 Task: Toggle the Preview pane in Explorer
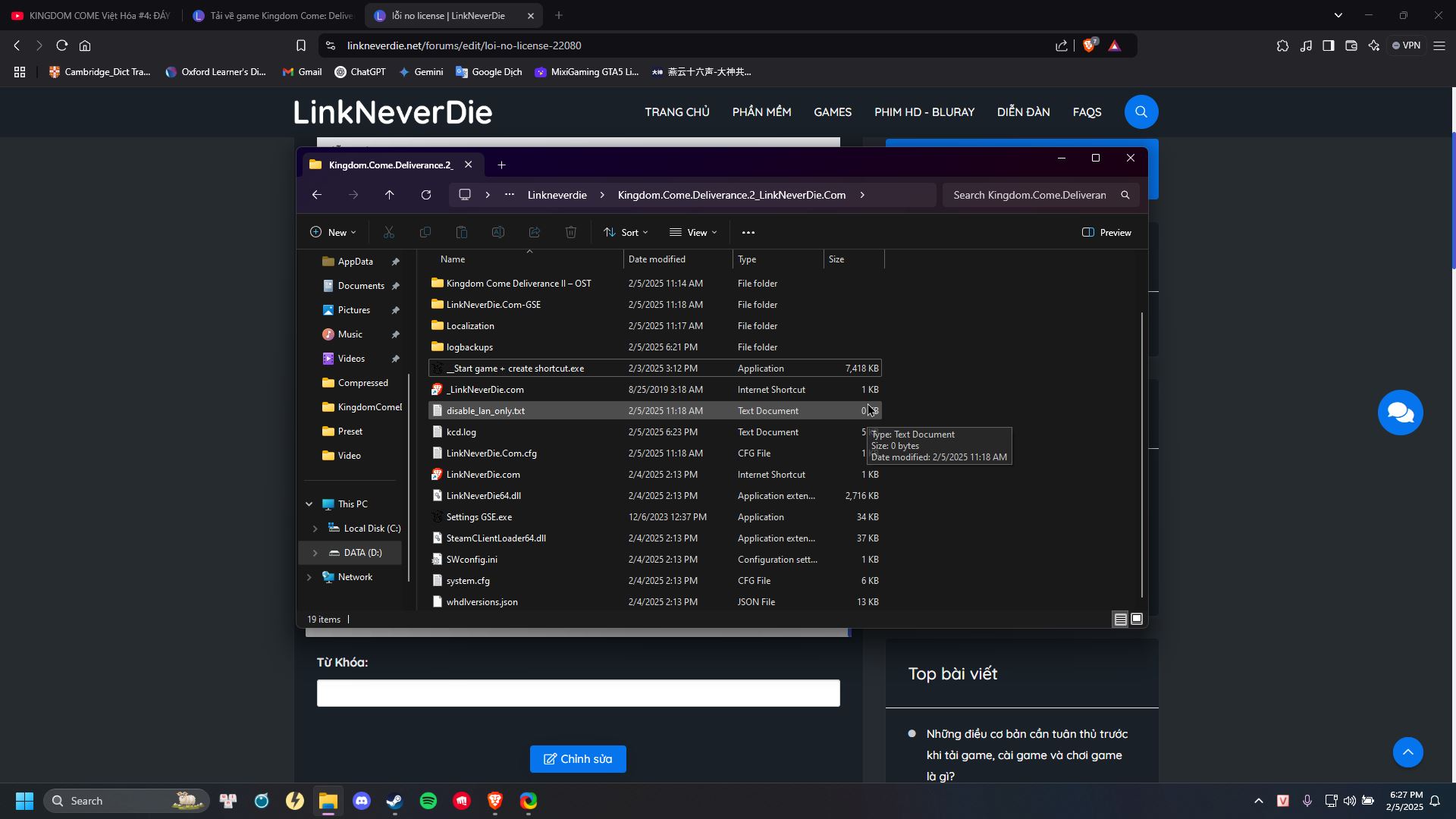[x=1106, y=233]
